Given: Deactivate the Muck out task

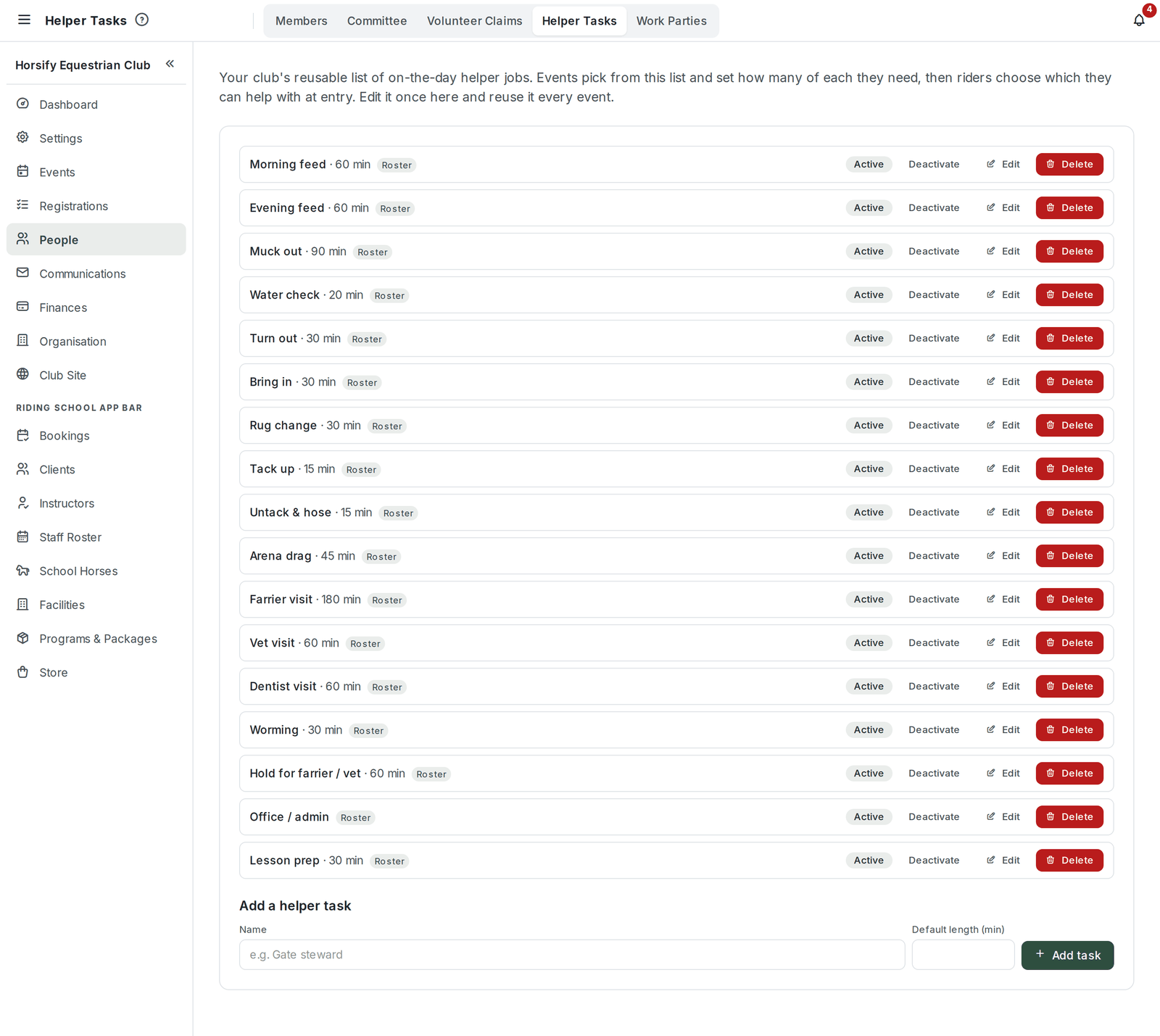Looking at the screenshot, I should (934, 252).
